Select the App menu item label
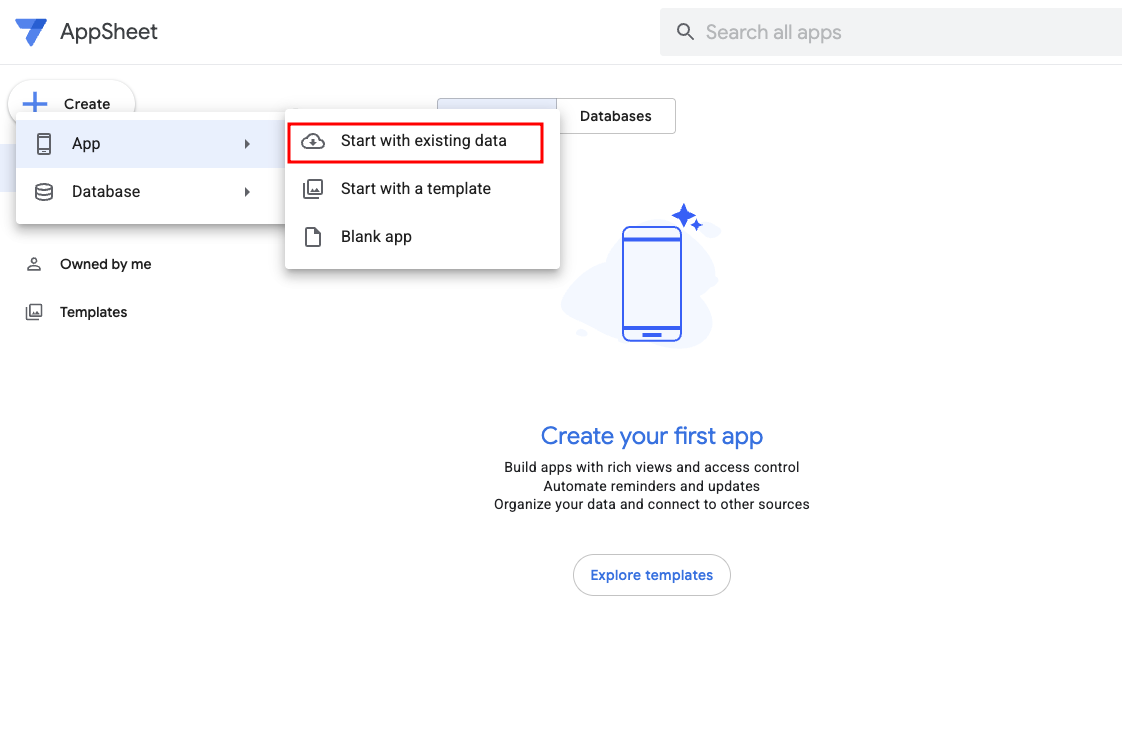The height and width of the screenshot is (738, 1122). click(x=86, y=144)
